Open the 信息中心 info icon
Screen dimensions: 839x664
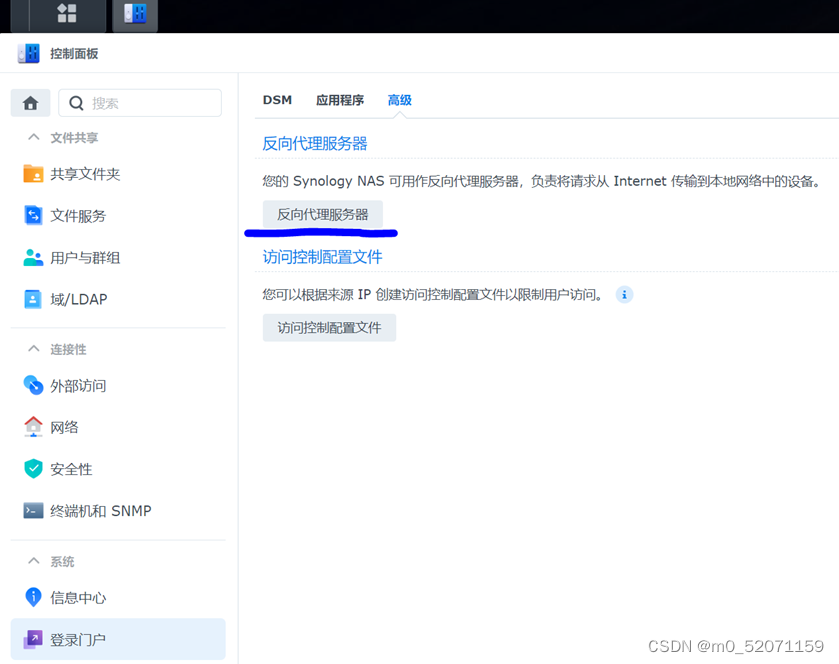tap(33, 597)
